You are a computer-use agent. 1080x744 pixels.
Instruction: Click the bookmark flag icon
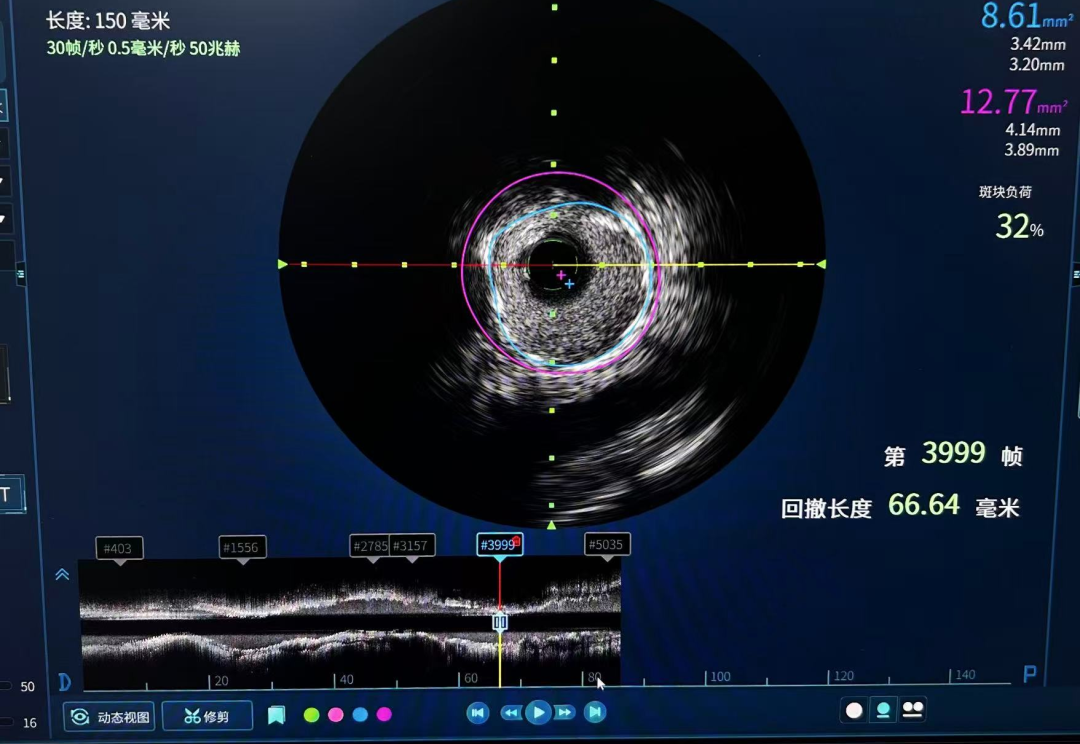[277, 715]
